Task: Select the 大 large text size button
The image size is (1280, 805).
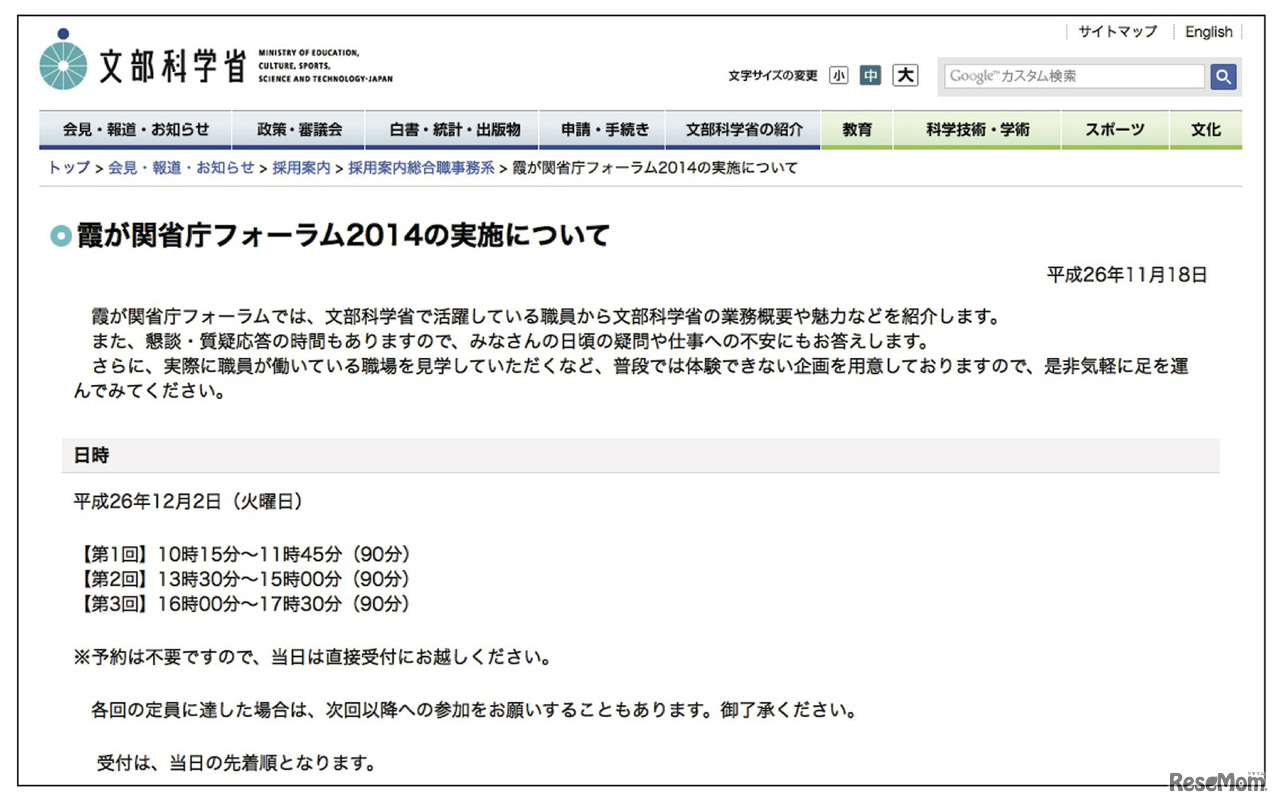Action: coord(905,76)
